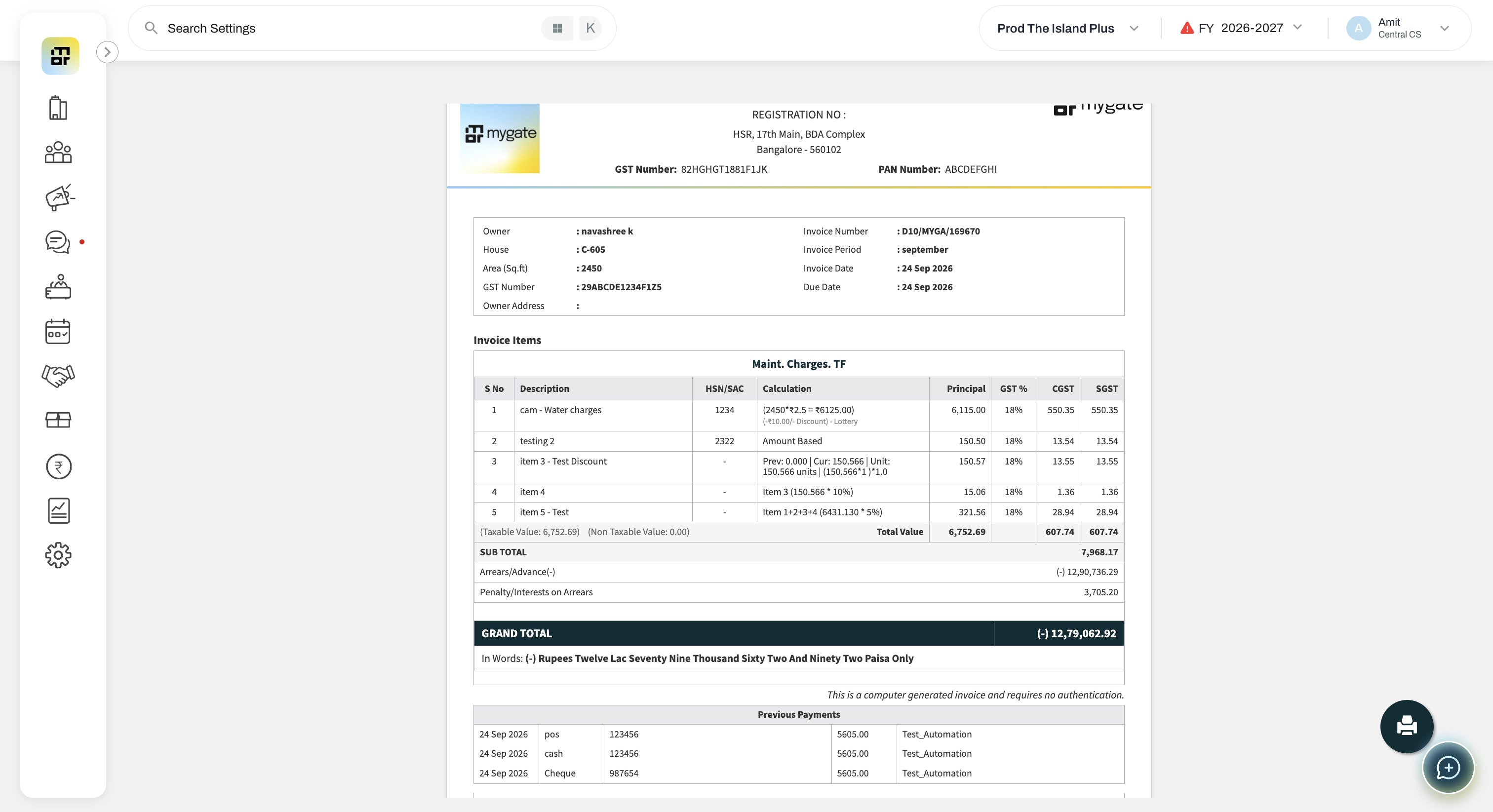
Task: Open the buildings icon in sidebar
Action: pyautogui.click(x=58, y=108)
